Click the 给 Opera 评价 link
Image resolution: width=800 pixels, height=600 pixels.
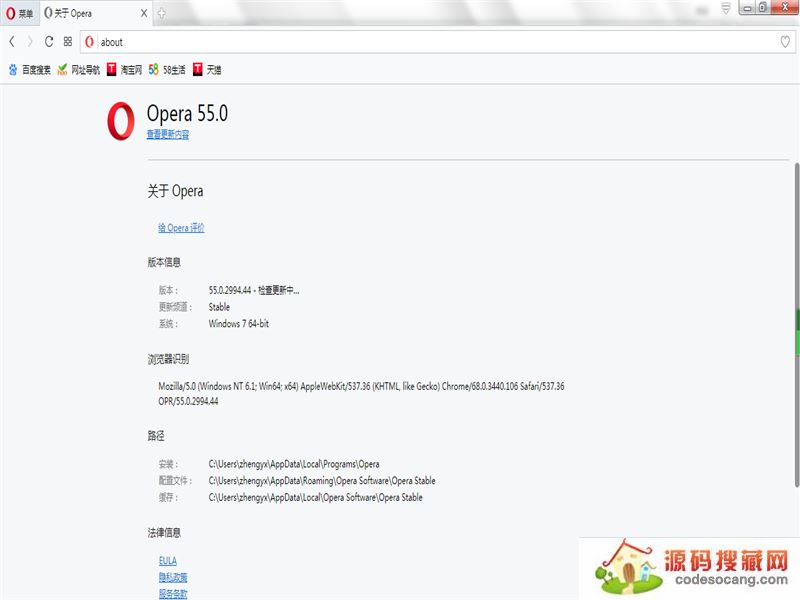tap(181, 228)
